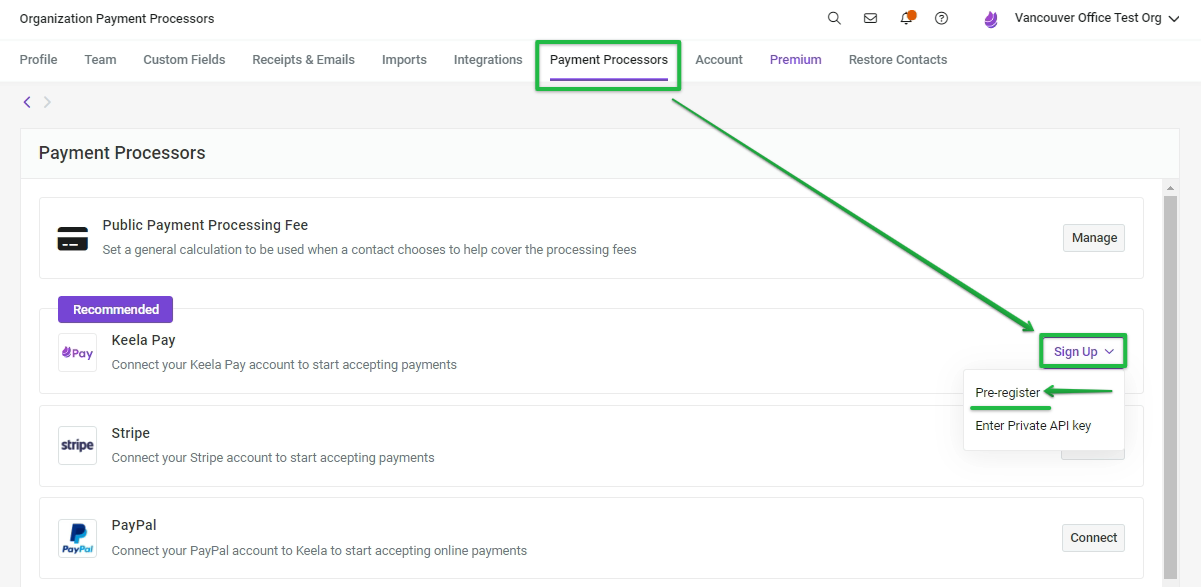Click the PayPal logo icon
The height and width of the screenshot is (587, 1201).
[77, 538]
